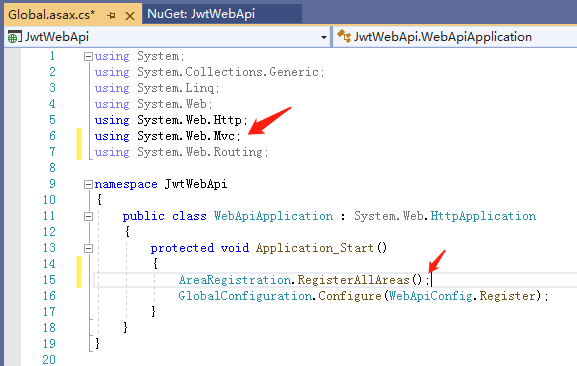Image resolution: width=577 pixels, height=366 pixels.
Task: Collapse the namespace JwtWebApi block
Action: pos(88,184)
